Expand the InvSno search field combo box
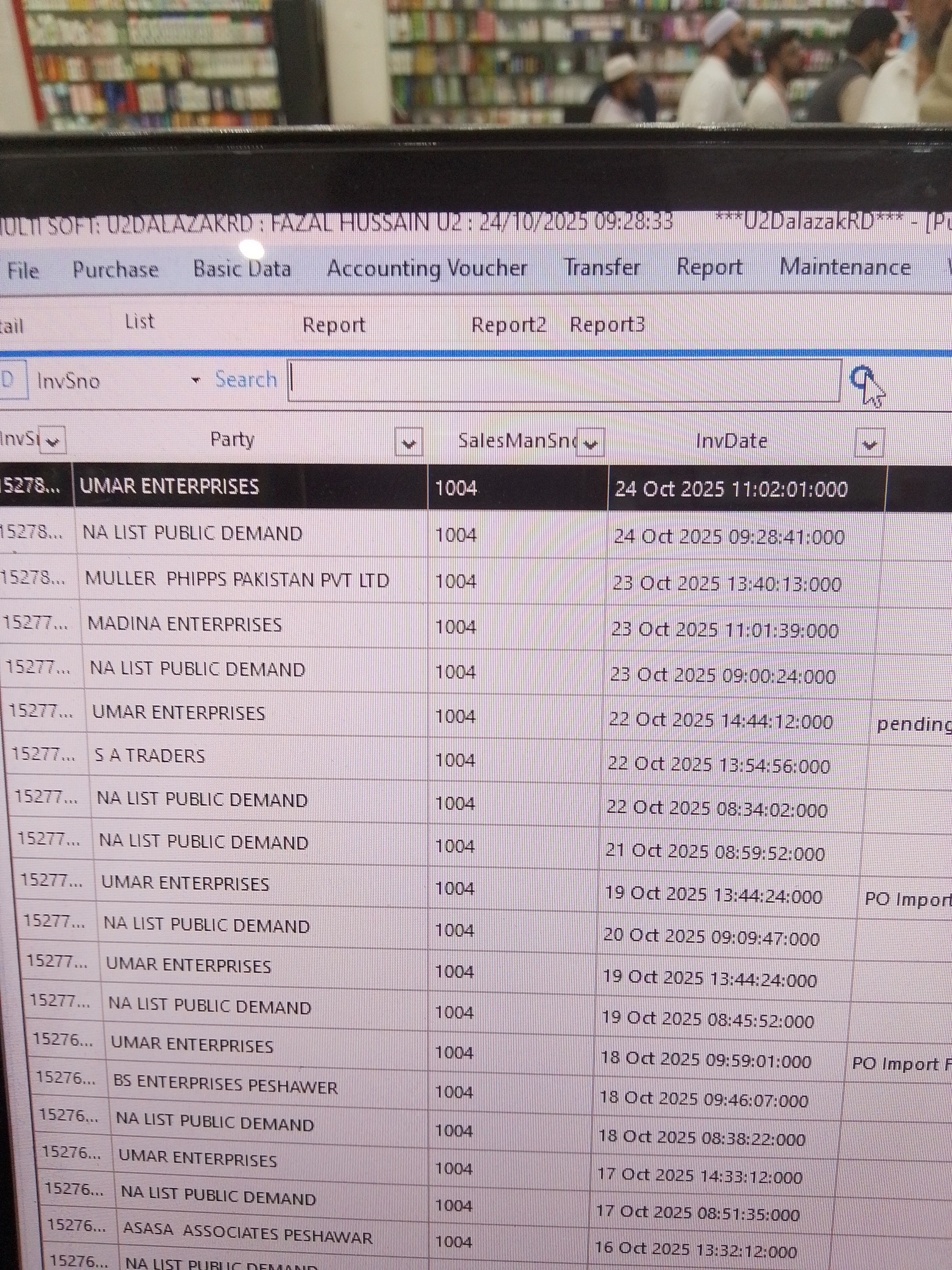Viewport: 952px width, 1270px height. [x=196, y=380]
